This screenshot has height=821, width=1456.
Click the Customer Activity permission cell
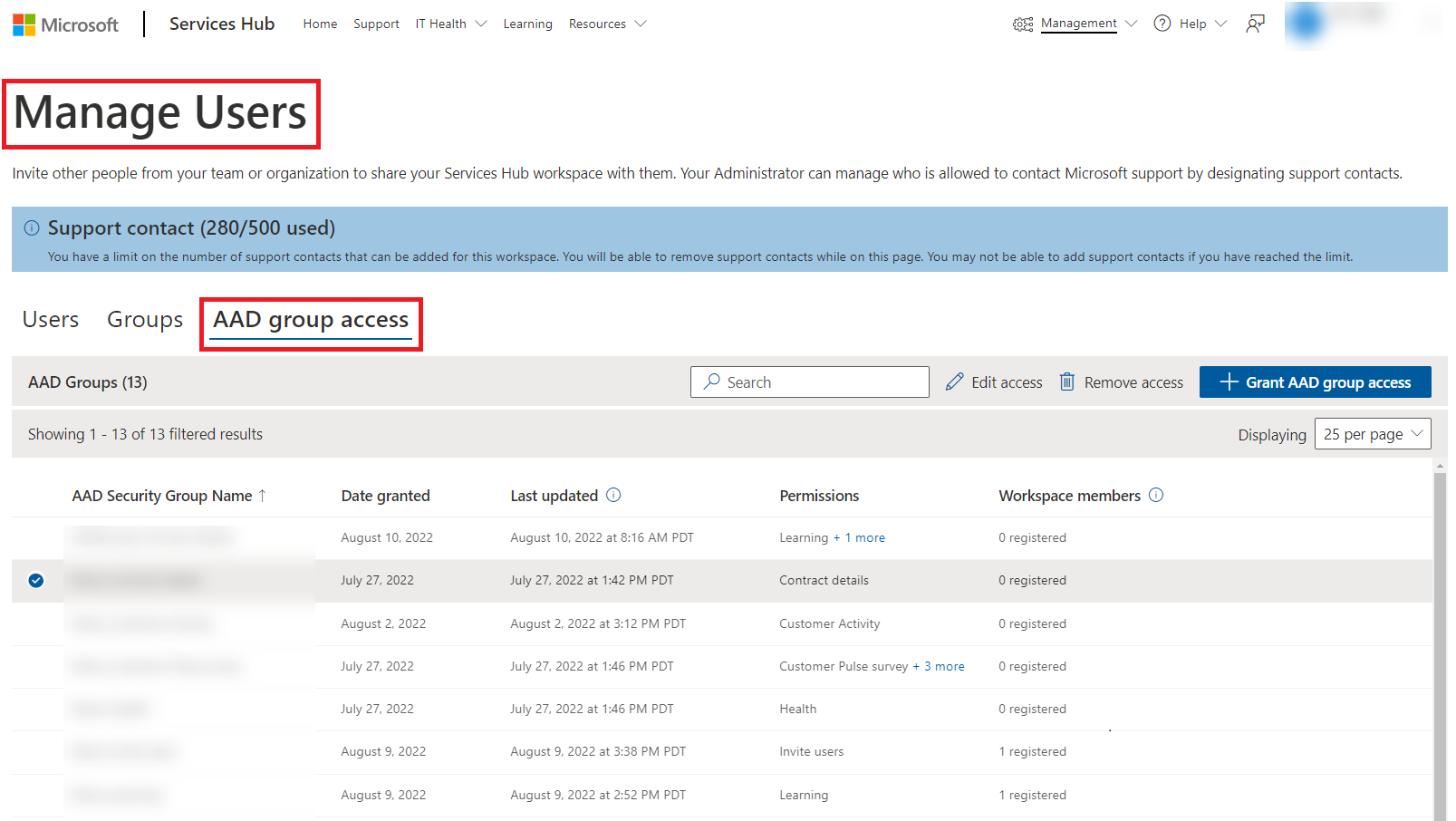click(x=829, y=623)
